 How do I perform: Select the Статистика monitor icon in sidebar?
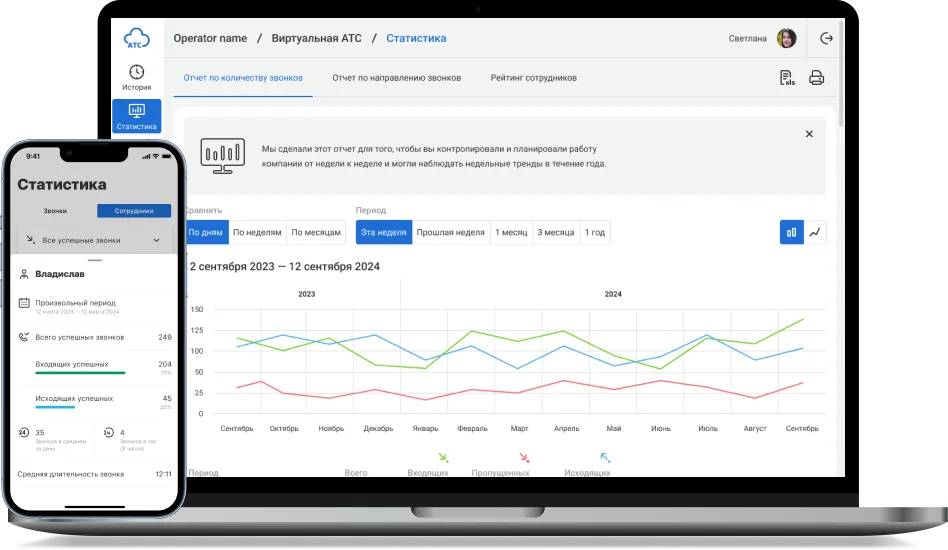(x=137, y=111)
